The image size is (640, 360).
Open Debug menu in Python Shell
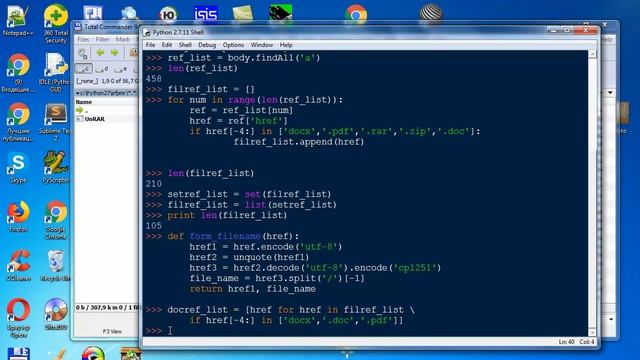click(x=207, y=45)
